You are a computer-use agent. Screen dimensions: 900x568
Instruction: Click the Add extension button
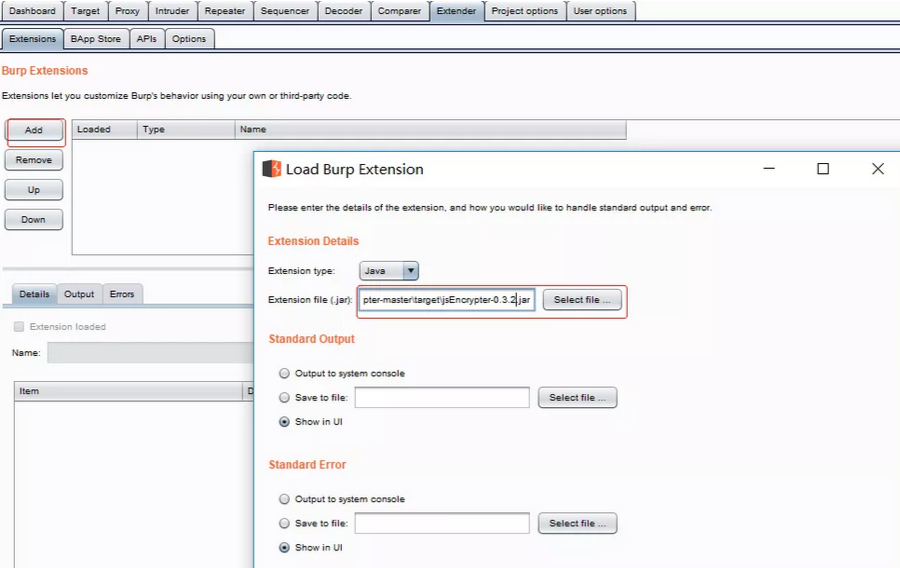click(x=34, y=130)
